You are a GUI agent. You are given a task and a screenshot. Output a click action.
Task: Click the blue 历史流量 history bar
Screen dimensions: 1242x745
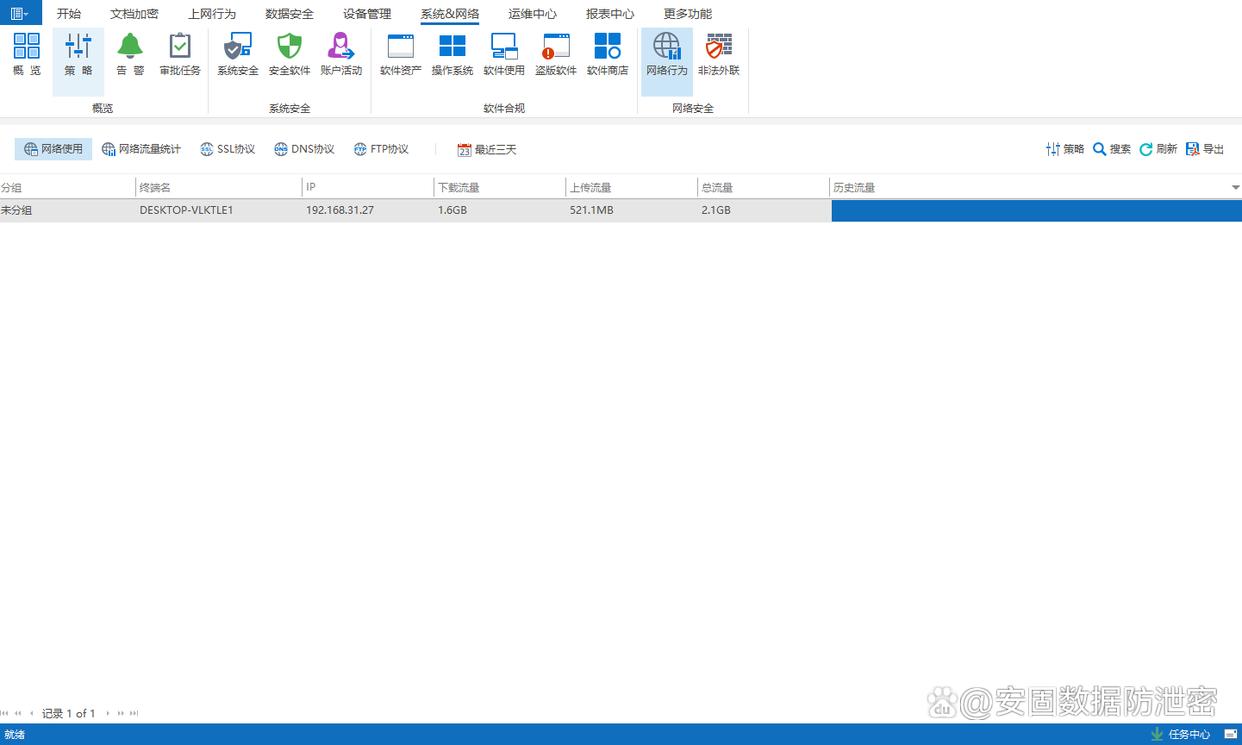click(x=1037, y=210)
